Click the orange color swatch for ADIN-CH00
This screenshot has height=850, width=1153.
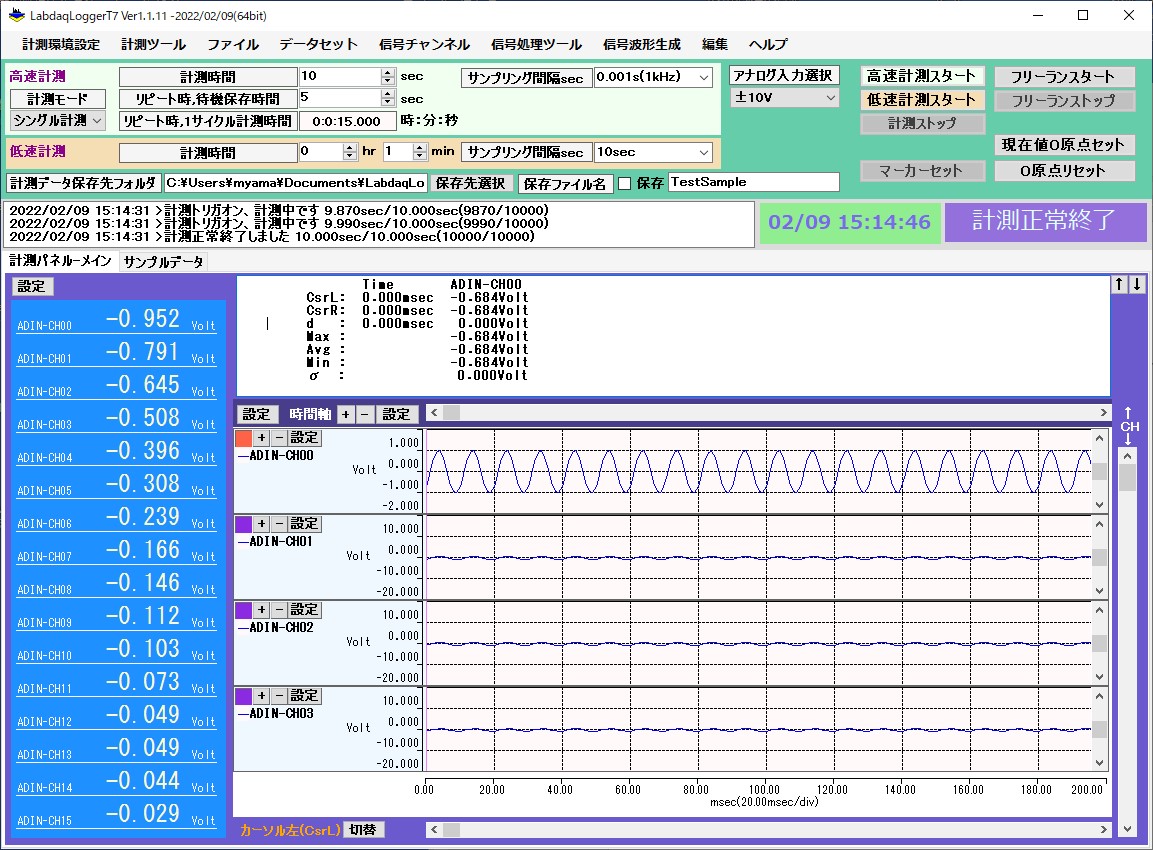click(x=242, y=438)
